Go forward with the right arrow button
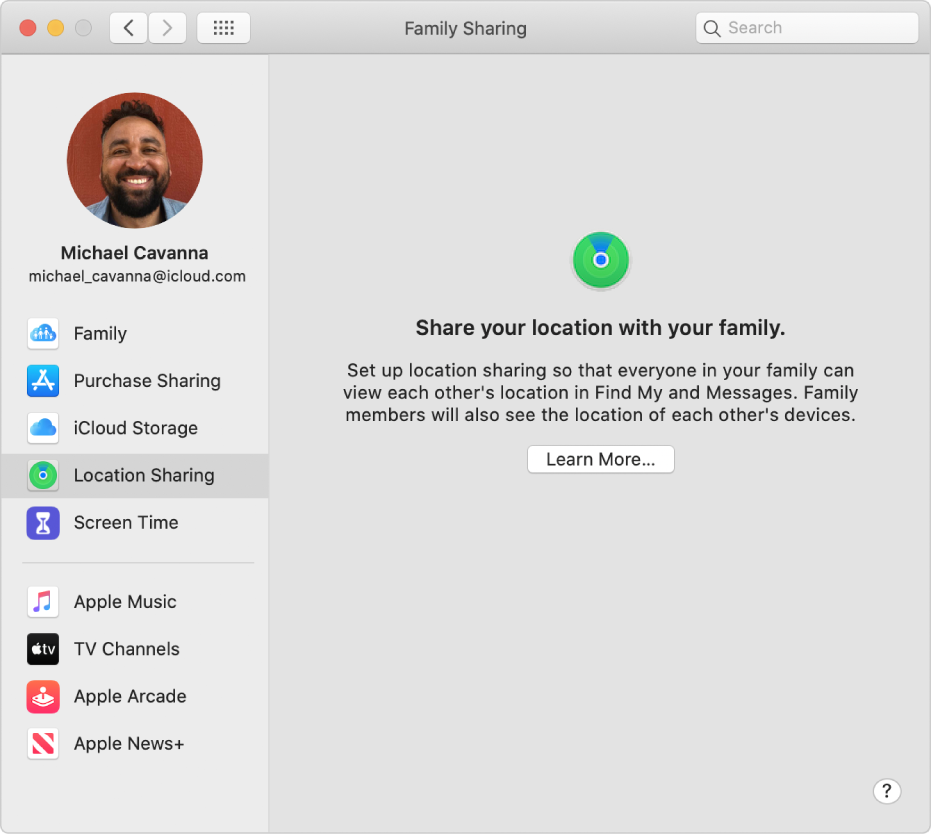Viewport: 931px width, 835px height. (x=167, y=28)
